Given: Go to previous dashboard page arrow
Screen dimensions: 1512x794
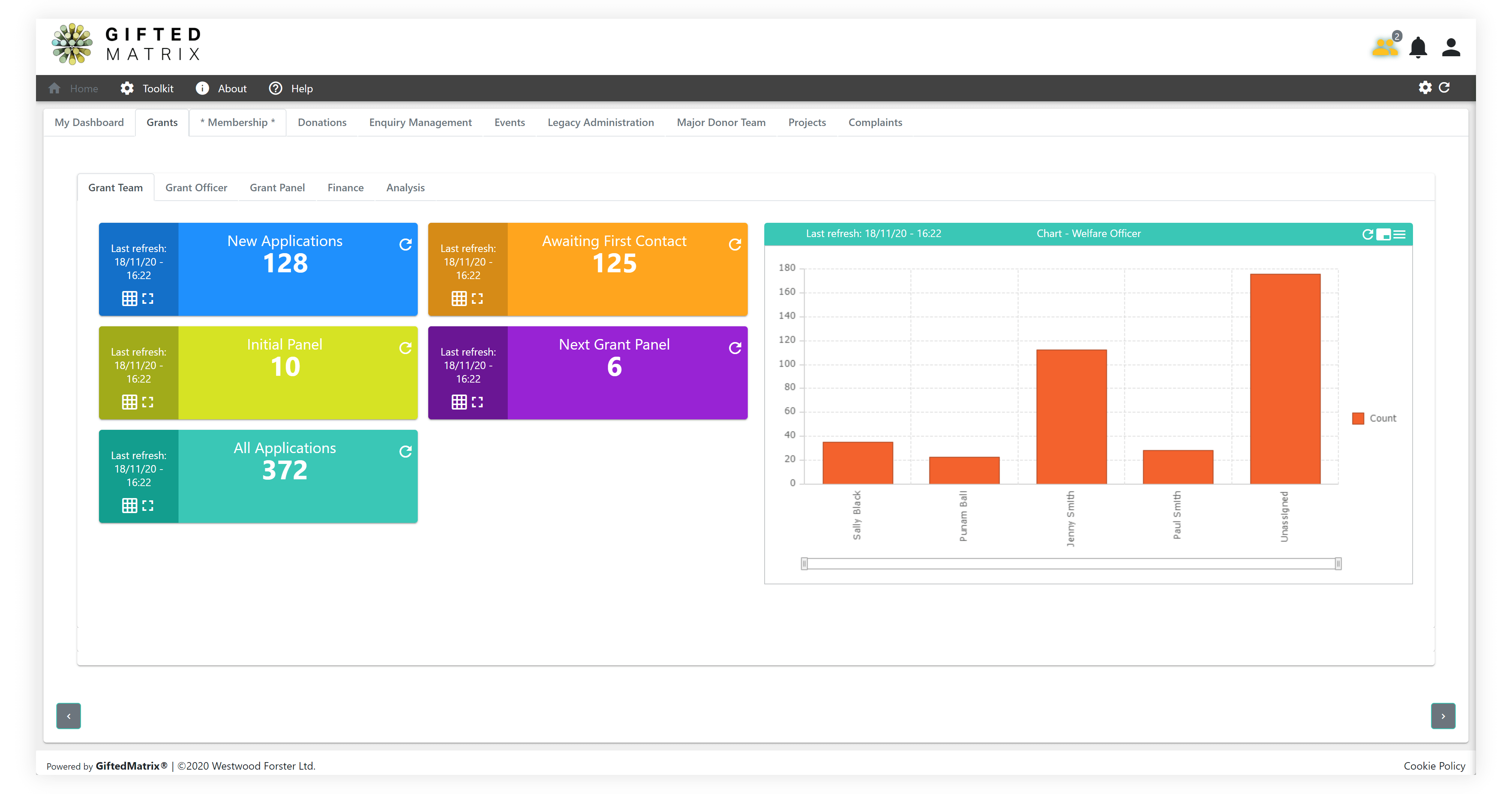Looking at the screenshot, I should pos(69,716).
